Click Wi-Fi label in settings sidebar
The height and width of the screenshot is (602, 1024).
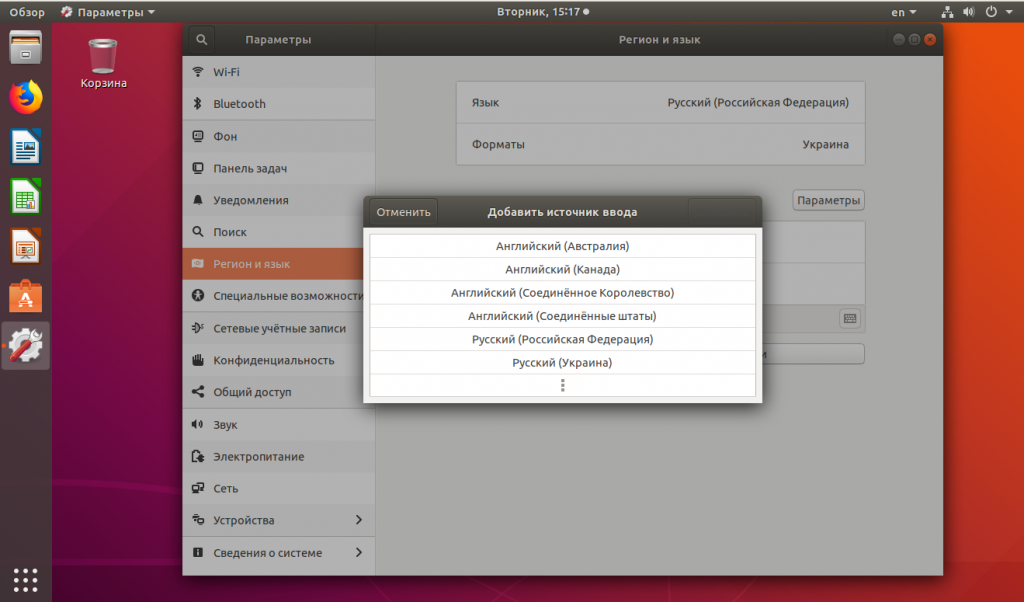pos(226,72)
